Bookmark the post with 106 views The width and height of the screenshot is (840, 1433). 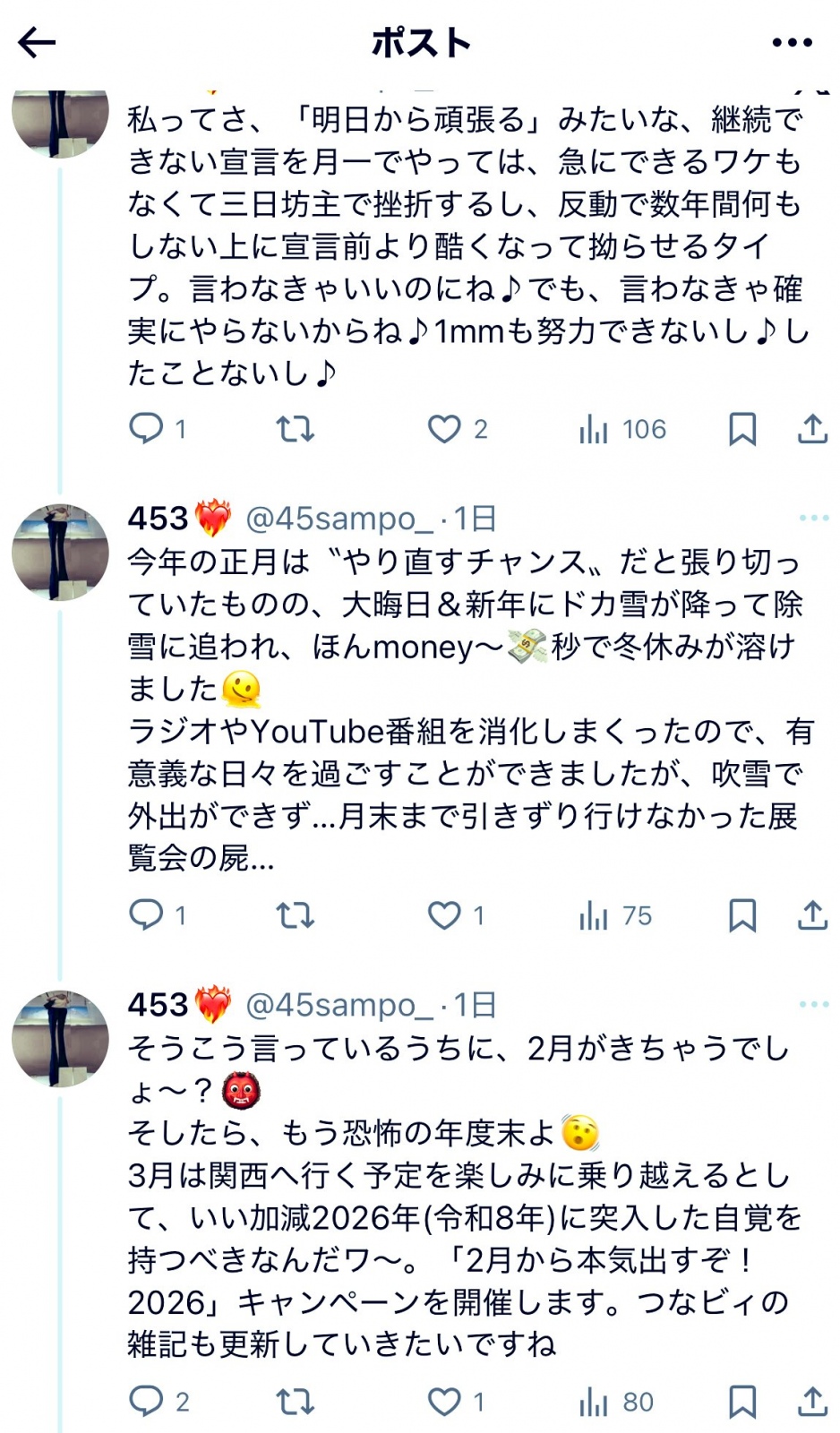(x=742, y=429)
